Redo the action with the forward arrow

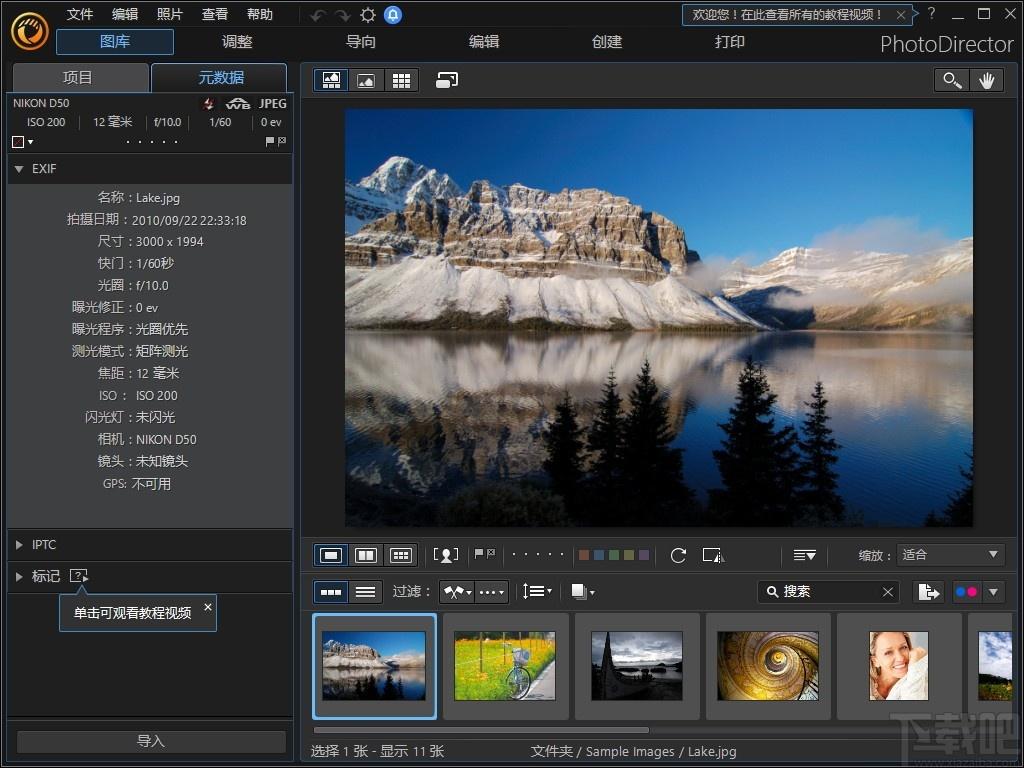pyautogui.click(x=343, y=15)
